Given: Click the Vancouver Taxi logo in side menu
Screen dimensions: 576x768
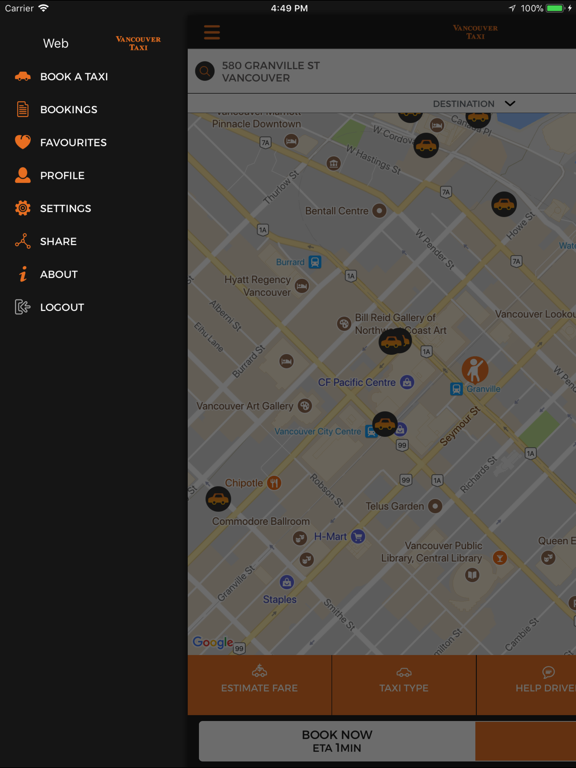Looking at the screenshot, I should [138, 43].
